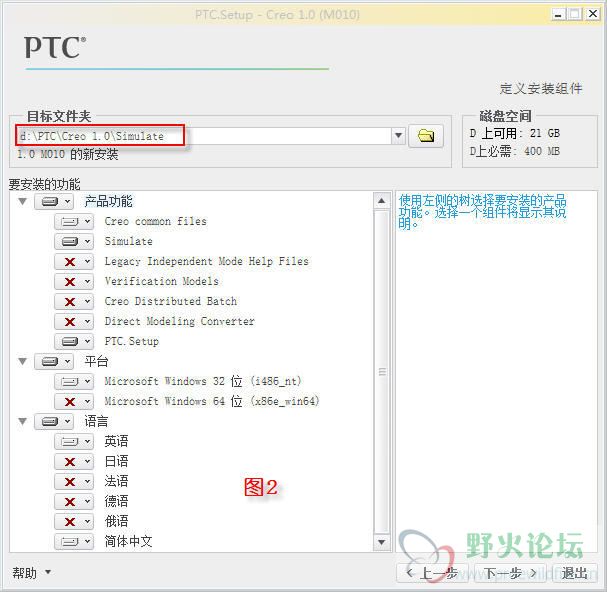Click install icon next to Simulate
607x592 pixels.
pos(70,242)
